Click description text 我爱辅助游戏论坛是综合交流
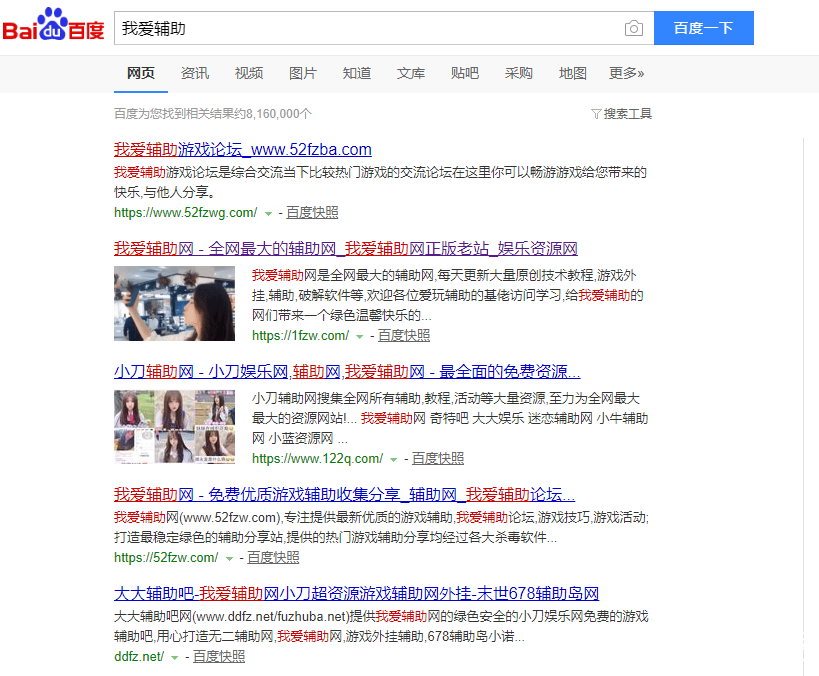819x676 pixels. pos(381,182)
